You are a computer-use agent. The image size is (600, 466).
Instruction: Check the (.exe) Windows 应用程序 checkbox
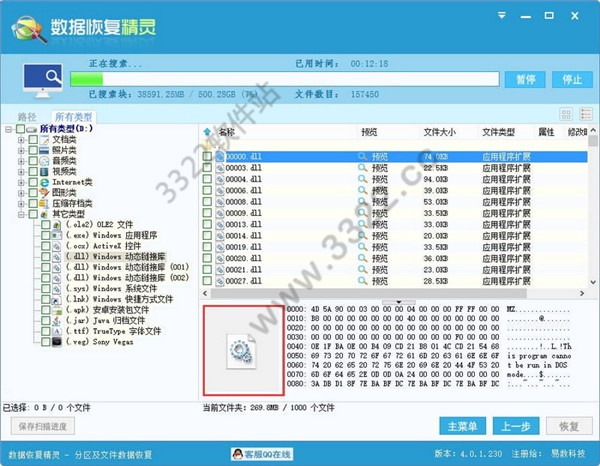[46, 235]
